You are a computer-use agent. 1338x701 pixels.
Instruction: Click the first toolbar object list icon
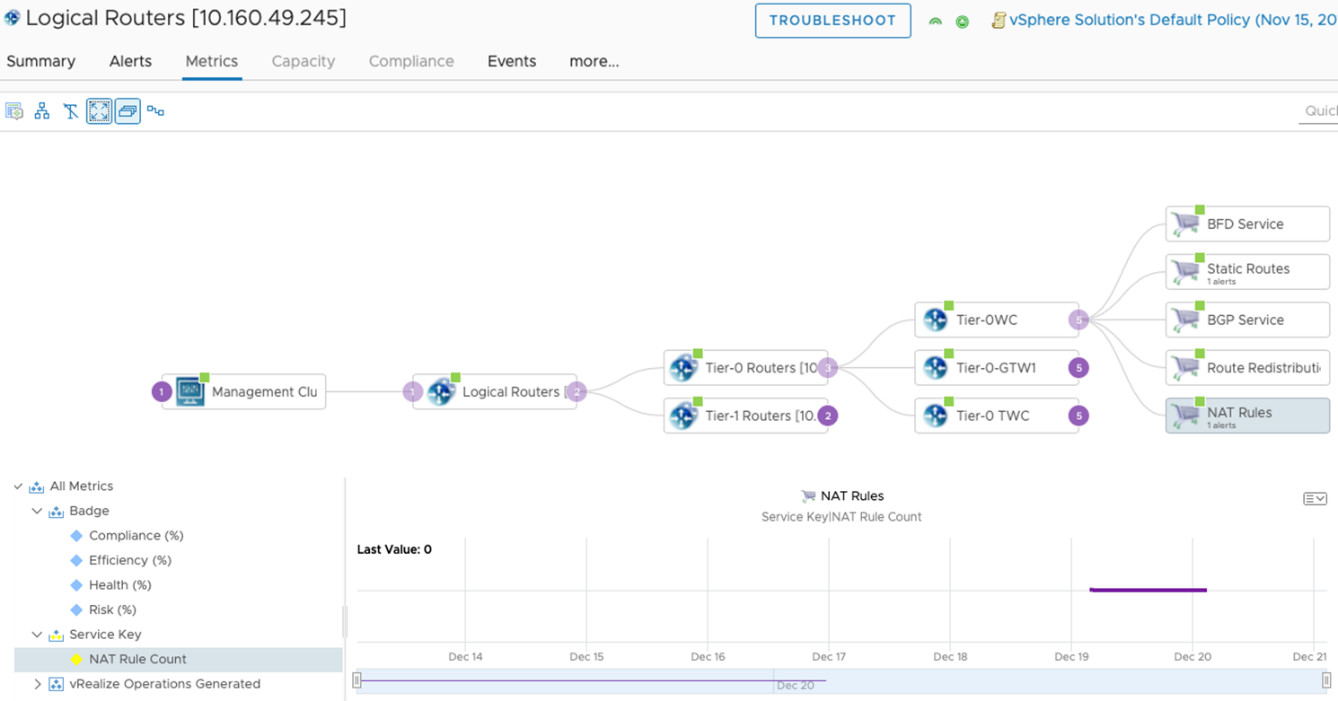[14, 111]
